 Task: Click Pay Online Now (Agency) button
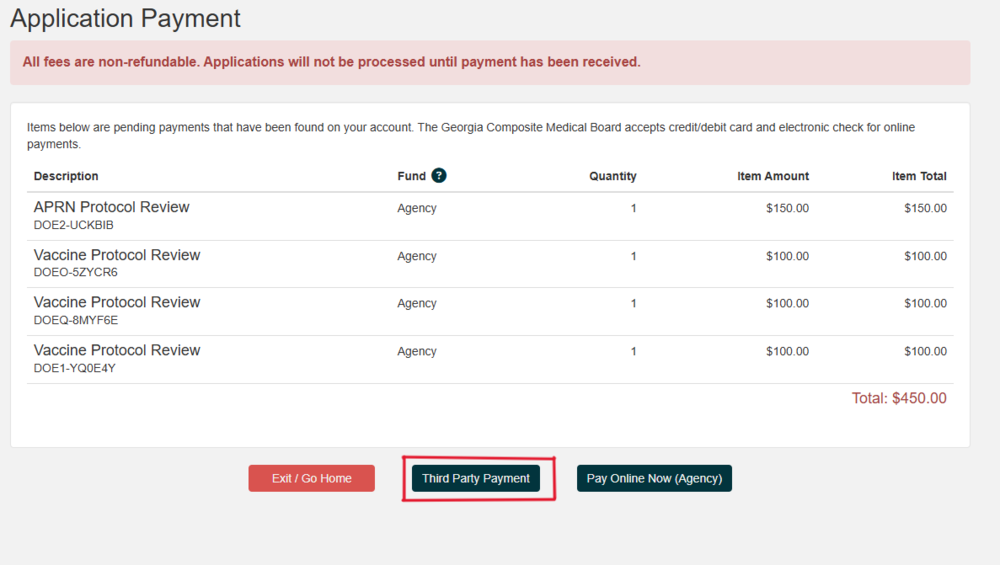click(x=654, y=478)
